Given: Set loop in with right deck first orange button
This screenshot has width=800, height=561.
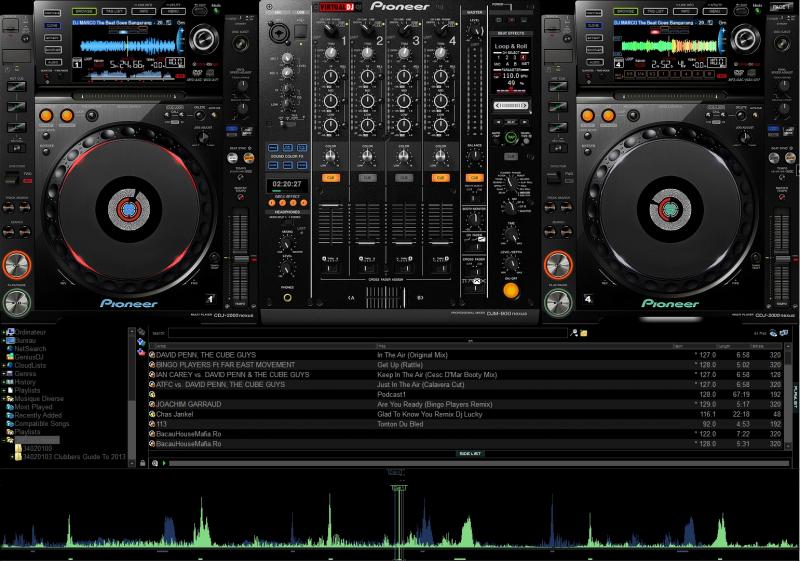Looking at the screenshot, I should [x=588, y=116].
